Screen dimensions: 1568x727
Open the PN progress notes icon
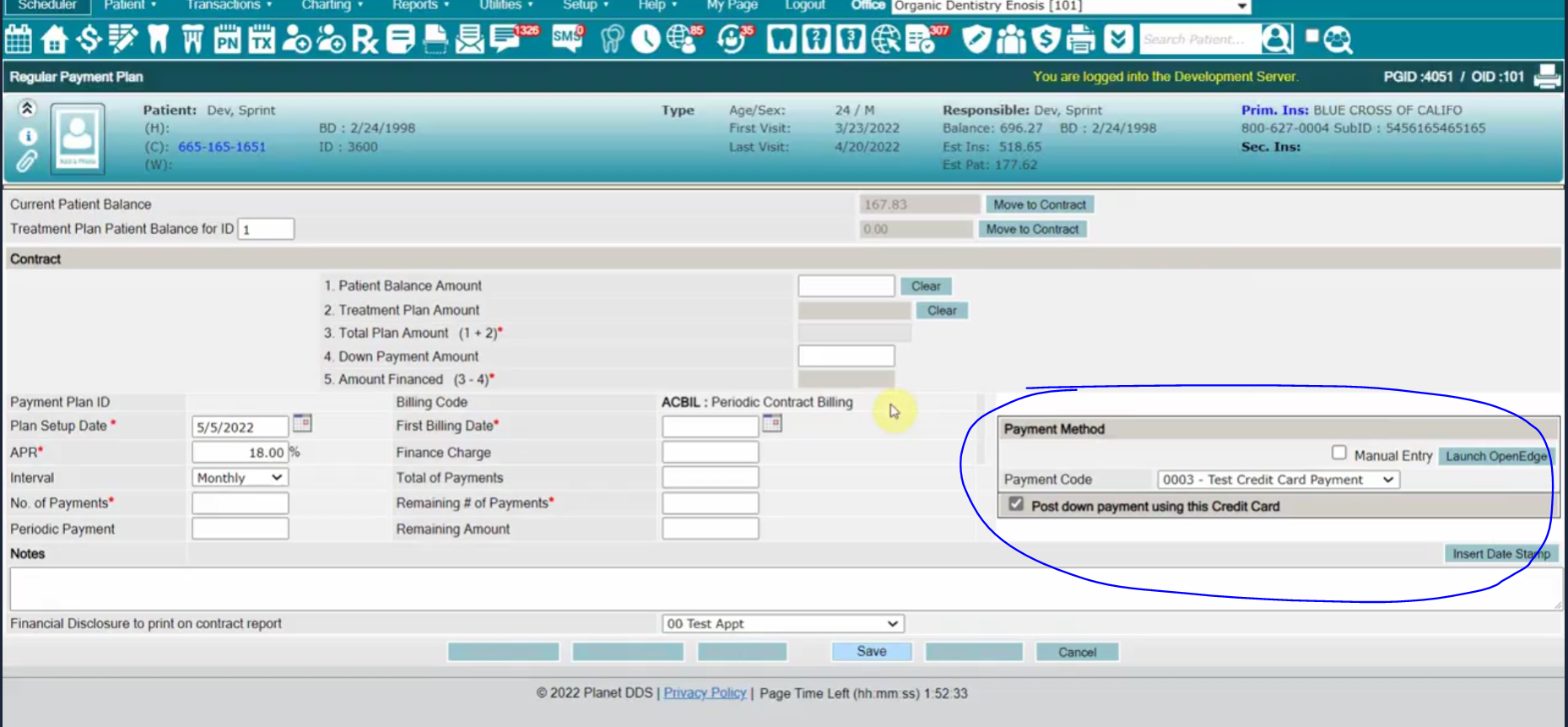(227, 39)
